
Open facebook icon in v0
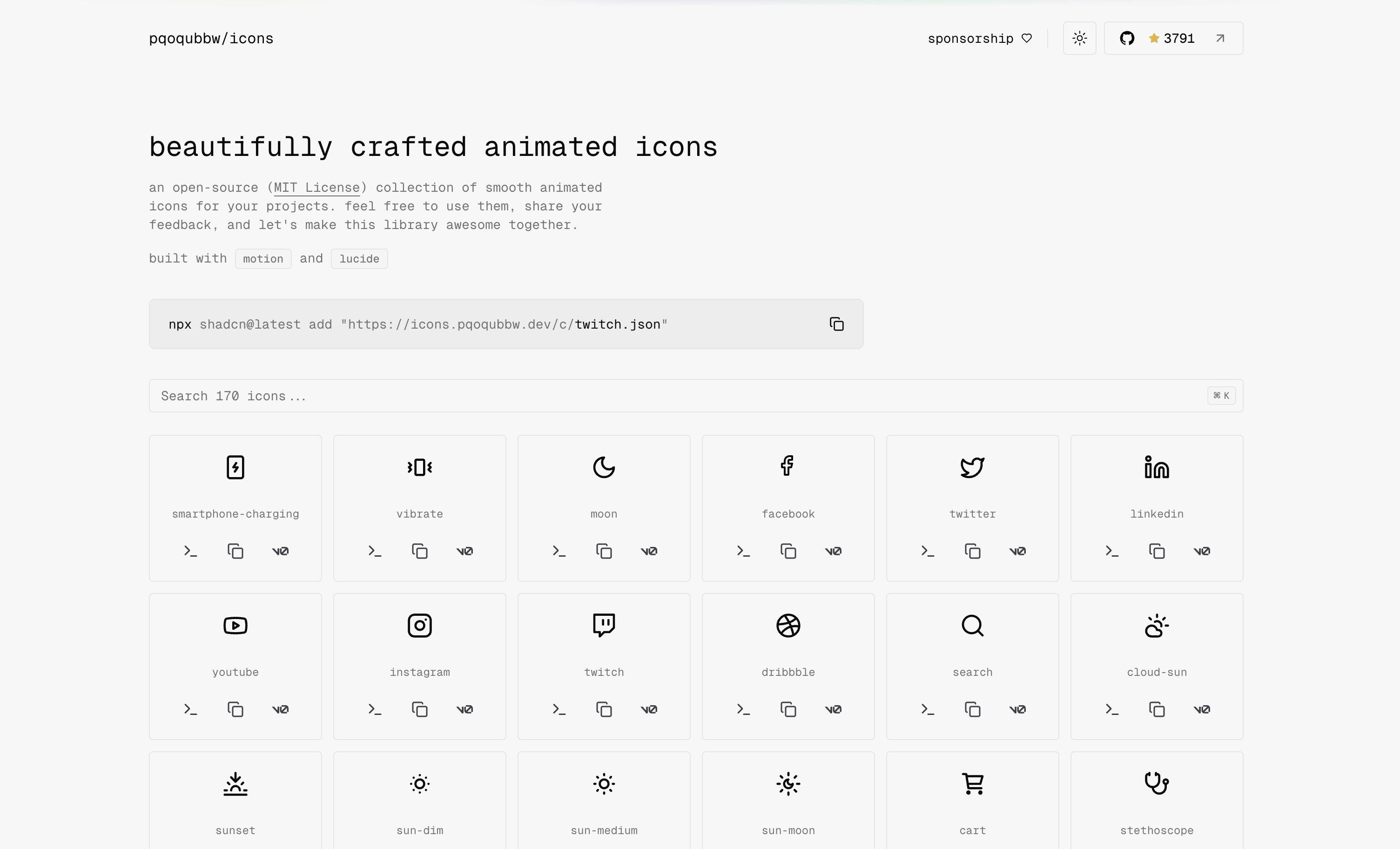833,551
